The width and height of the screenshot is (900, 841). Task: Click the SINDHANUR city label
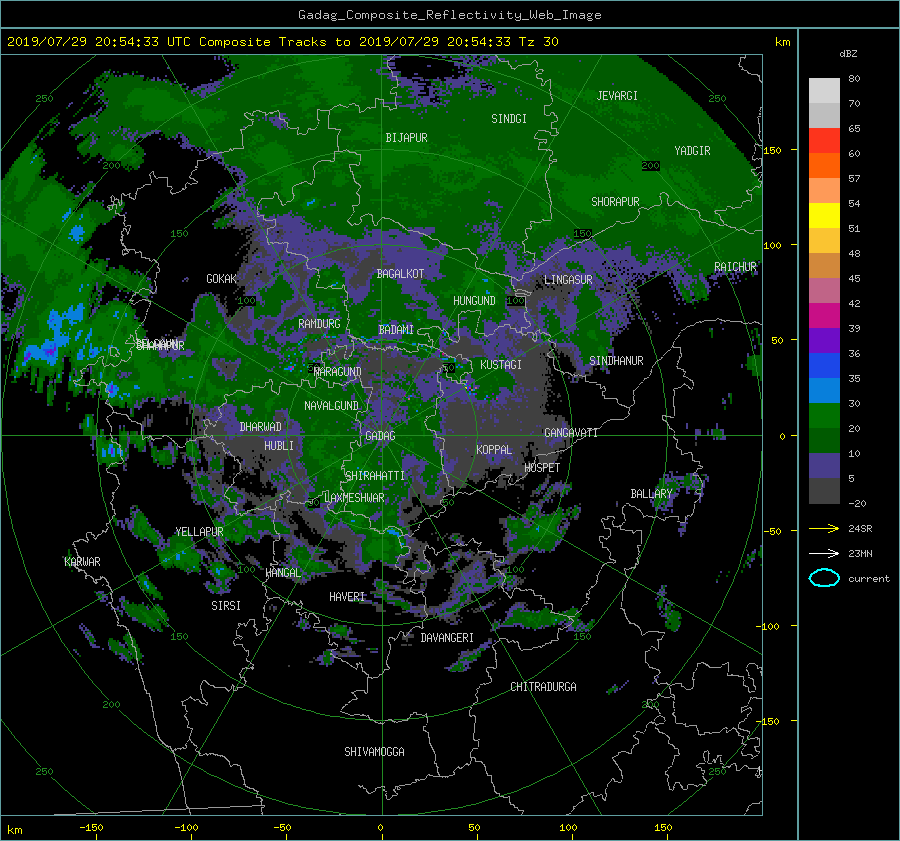click(616, 361)
